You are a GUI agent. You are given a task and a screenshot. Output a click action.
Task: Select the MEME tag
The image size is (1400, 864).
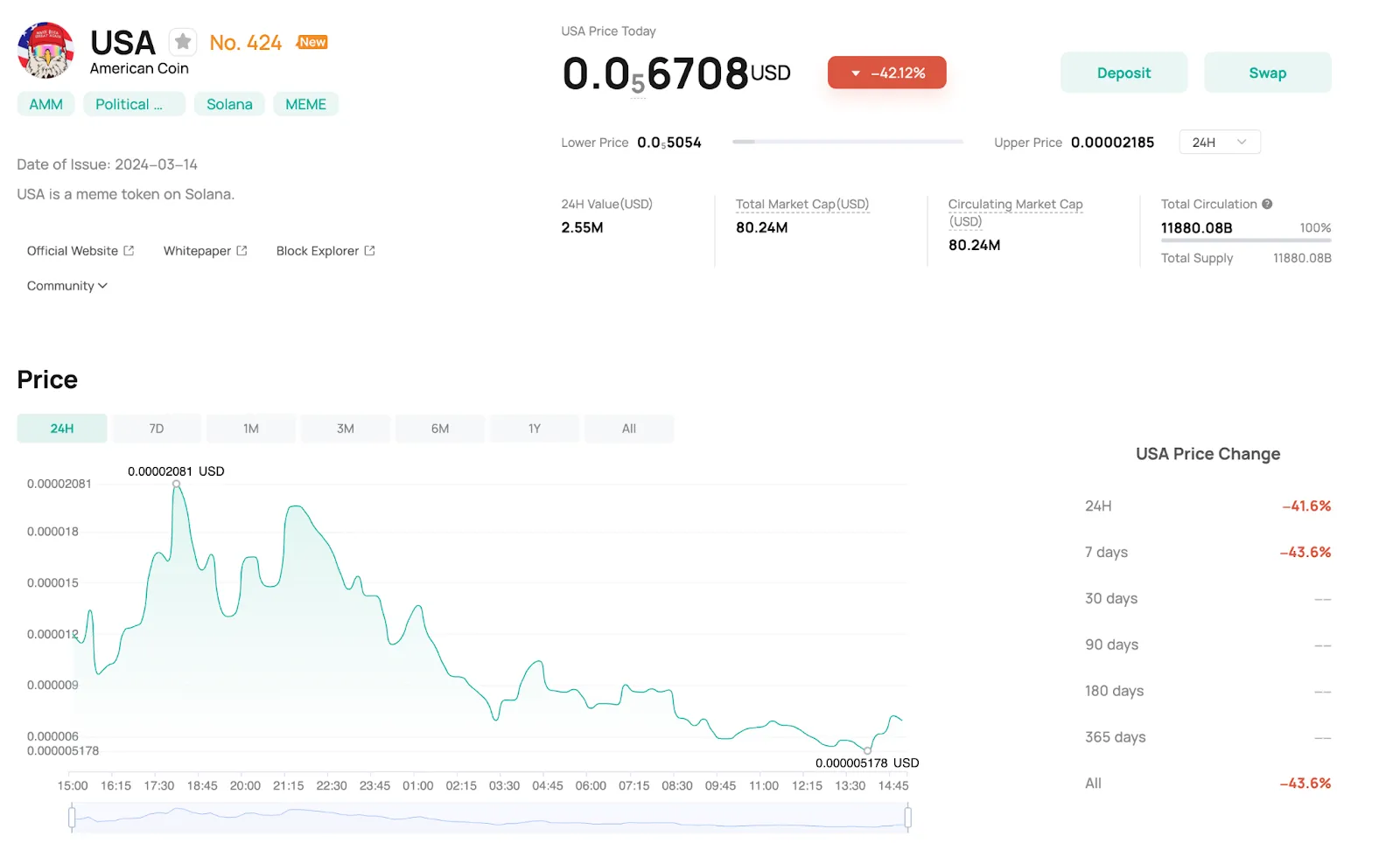305,104
